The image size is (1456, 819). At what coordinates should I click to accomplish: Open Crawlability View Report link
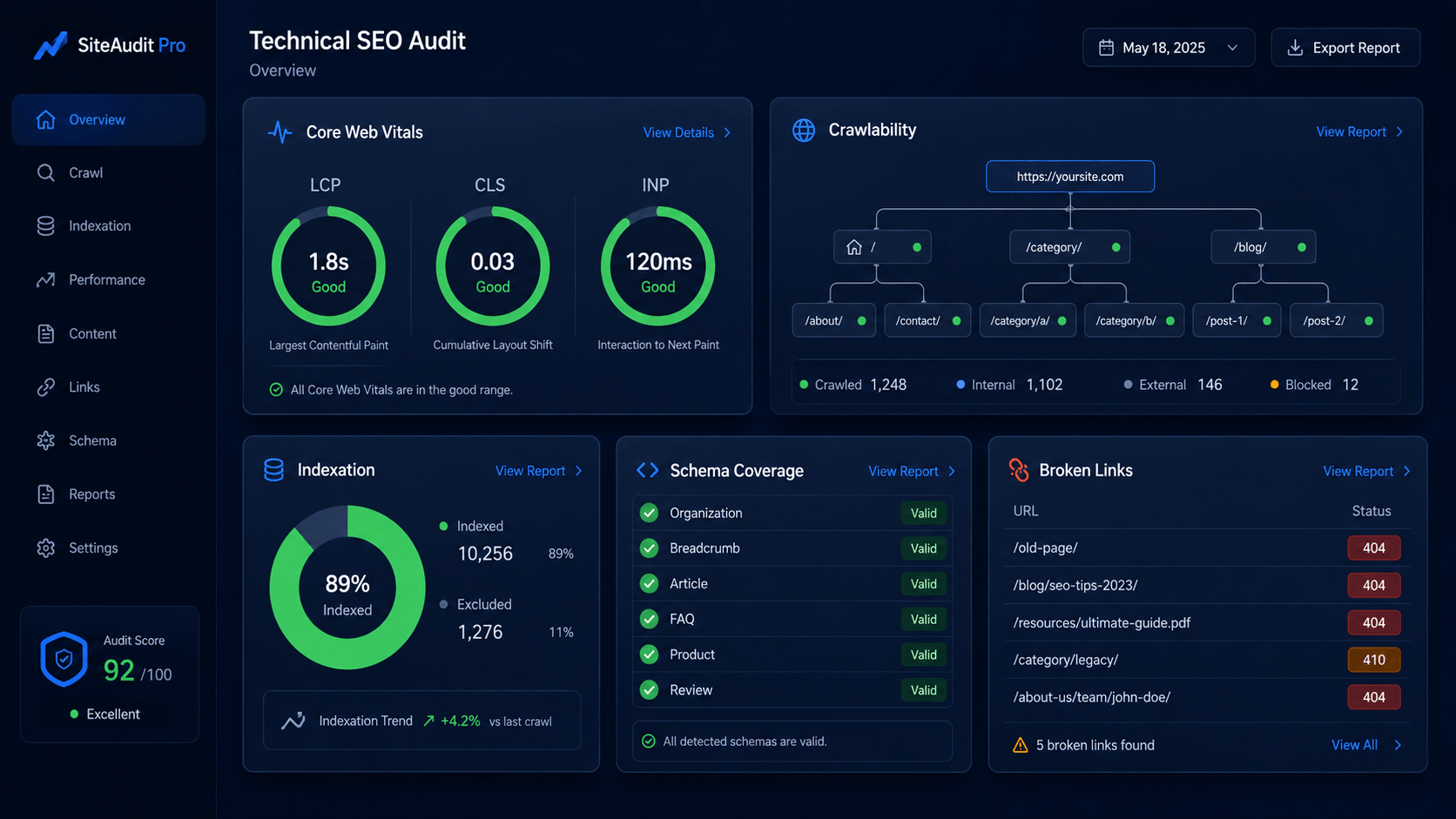[1351, 132]
